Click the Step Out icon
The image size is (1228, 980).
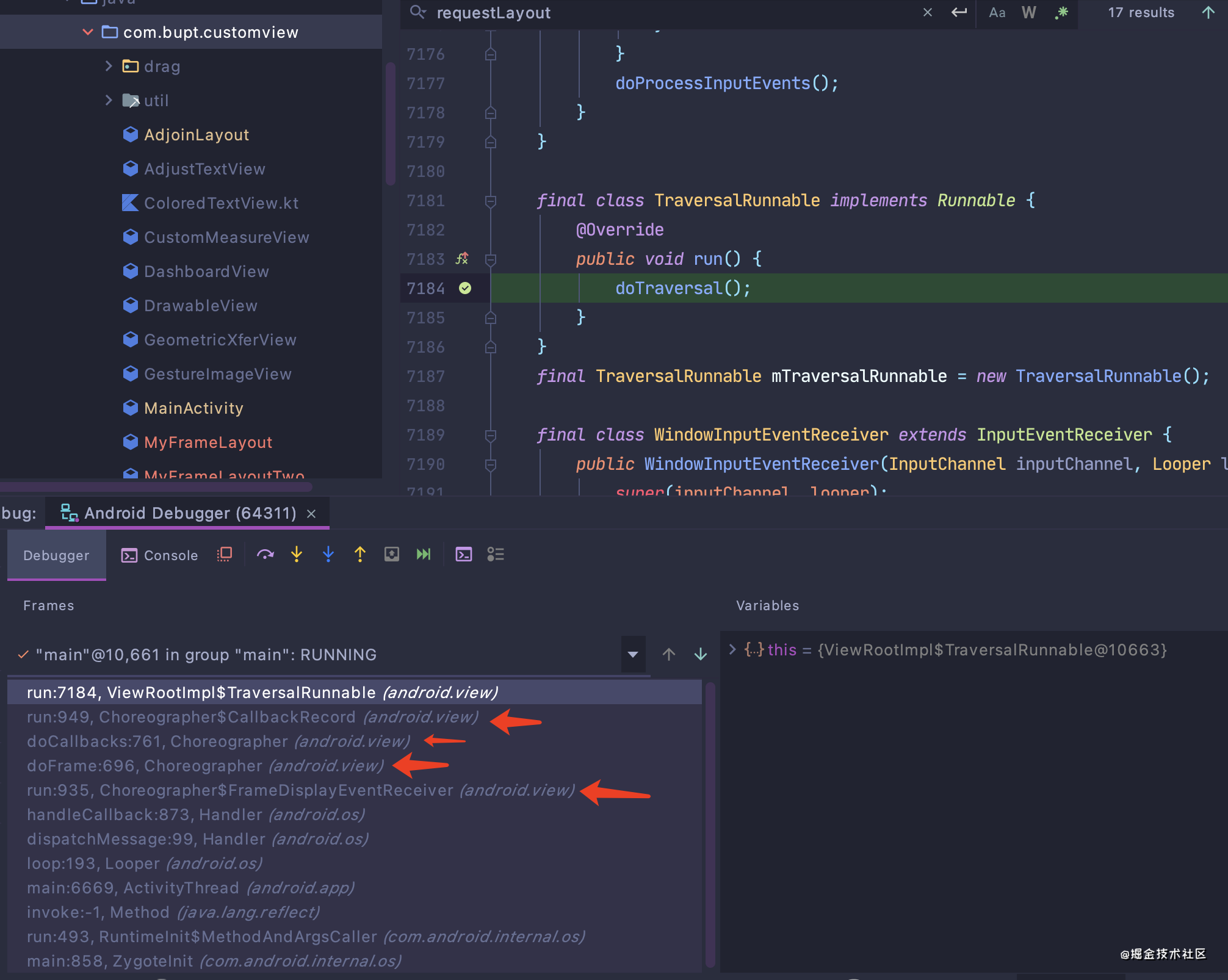[x=360, y=554]
